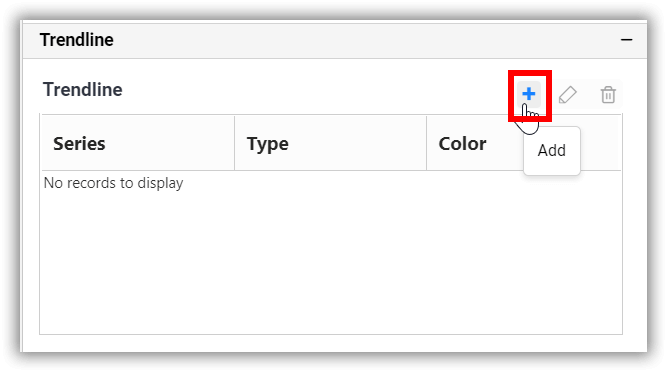Click the Add tooltip popup
Image resolution: width=667 pixels, height=372 pixels.
coord(552,151)
